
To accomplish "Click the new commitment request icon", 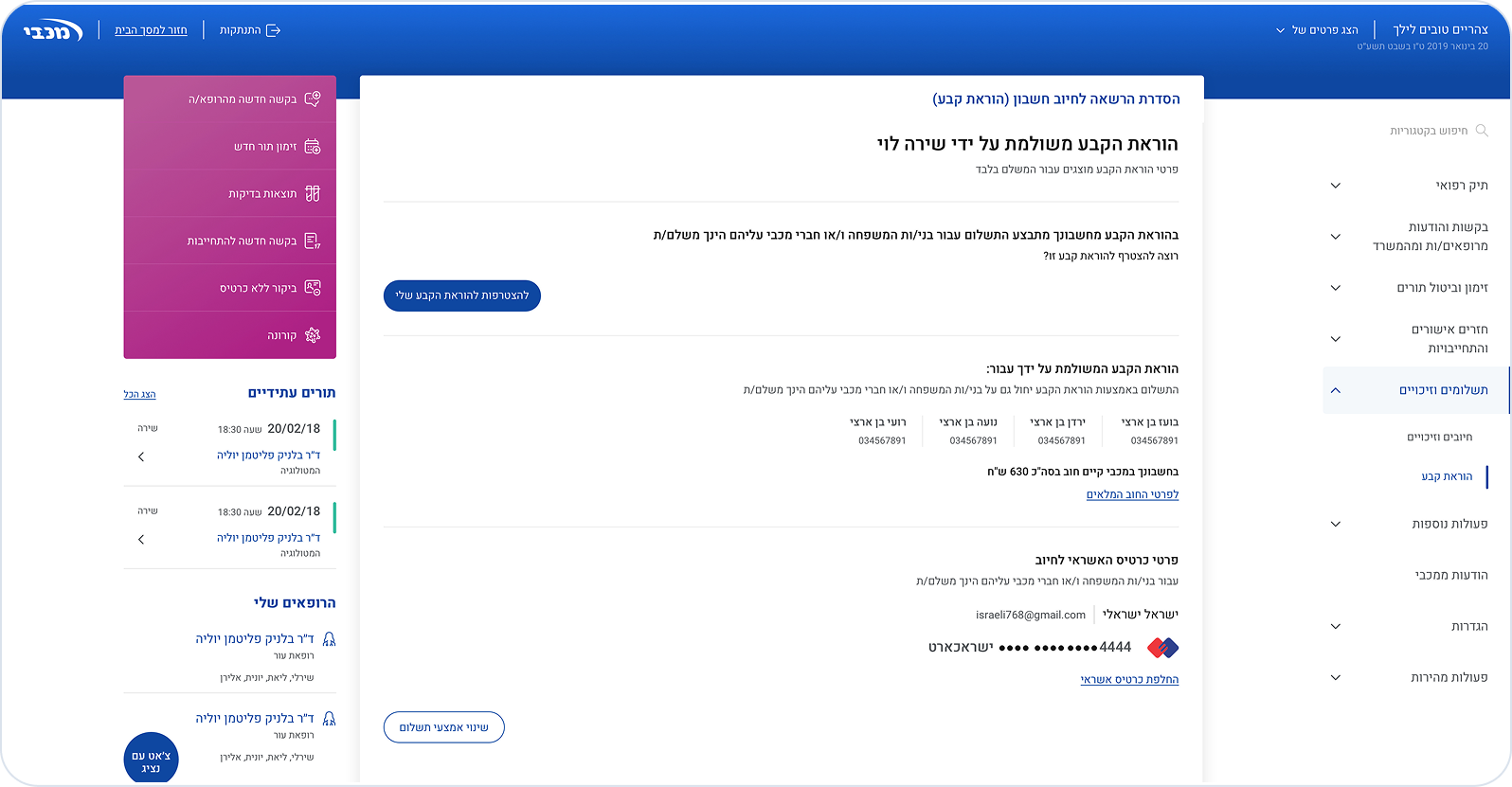I will 313,241.
